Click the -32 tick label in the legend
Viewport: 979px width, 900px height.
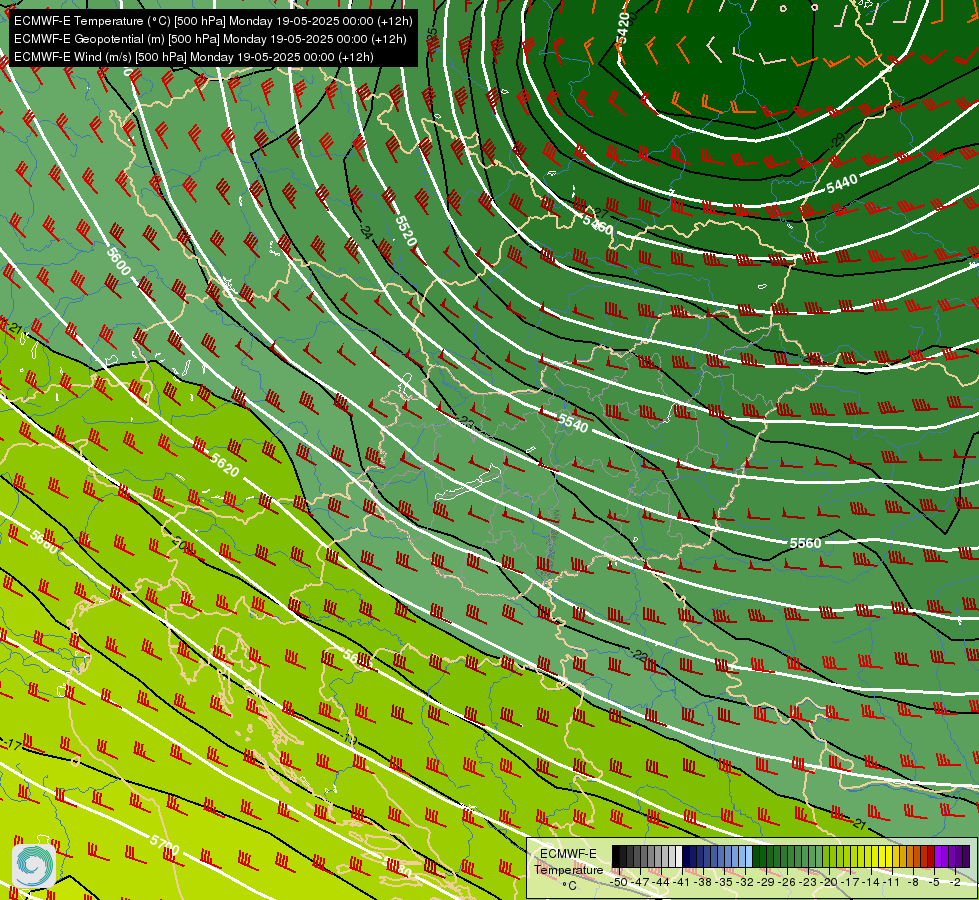click(x=745, y=882)
